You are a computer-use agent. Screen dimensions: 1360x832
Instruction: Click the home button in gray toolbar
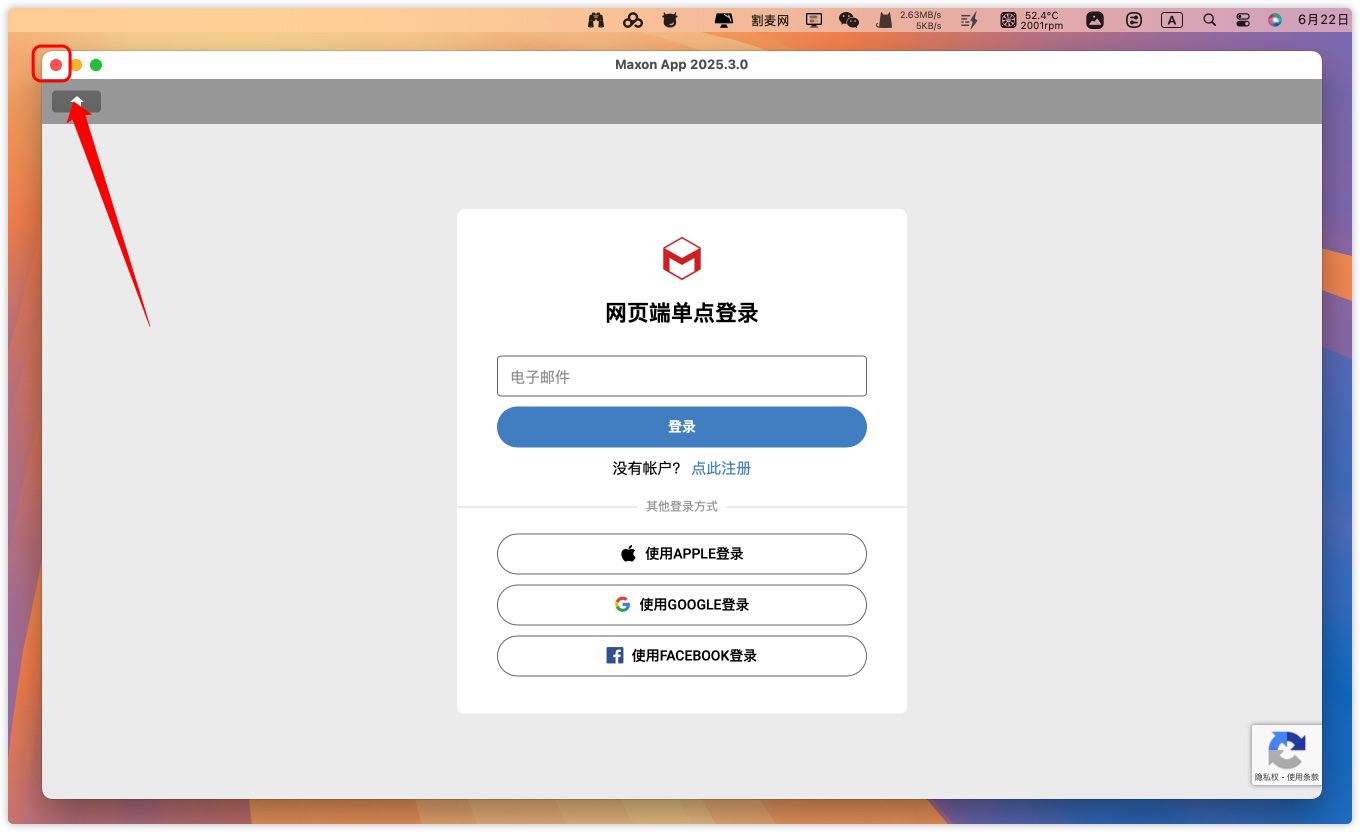(76, 101)
